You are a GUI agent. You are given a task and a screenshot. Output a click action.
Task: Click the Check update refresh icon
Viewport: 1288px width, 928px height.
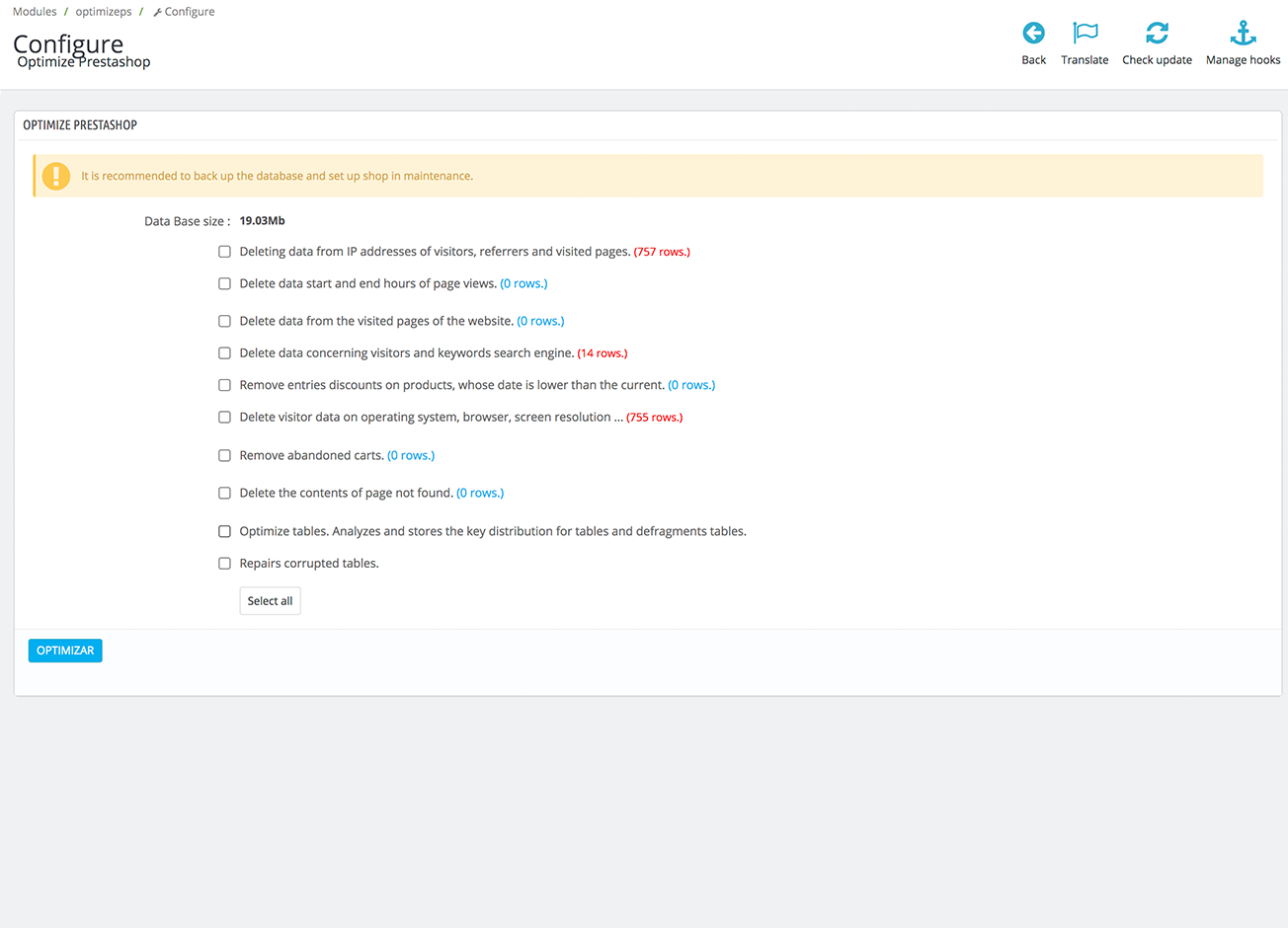tap(1157, 34)
